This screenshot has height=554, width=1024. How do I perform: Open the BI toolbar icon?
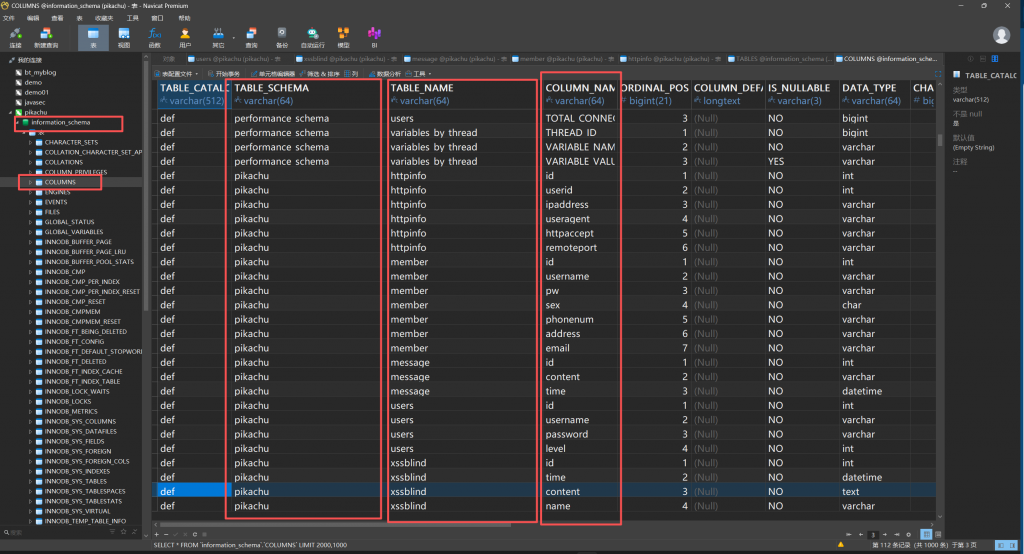tap(374, 36)
